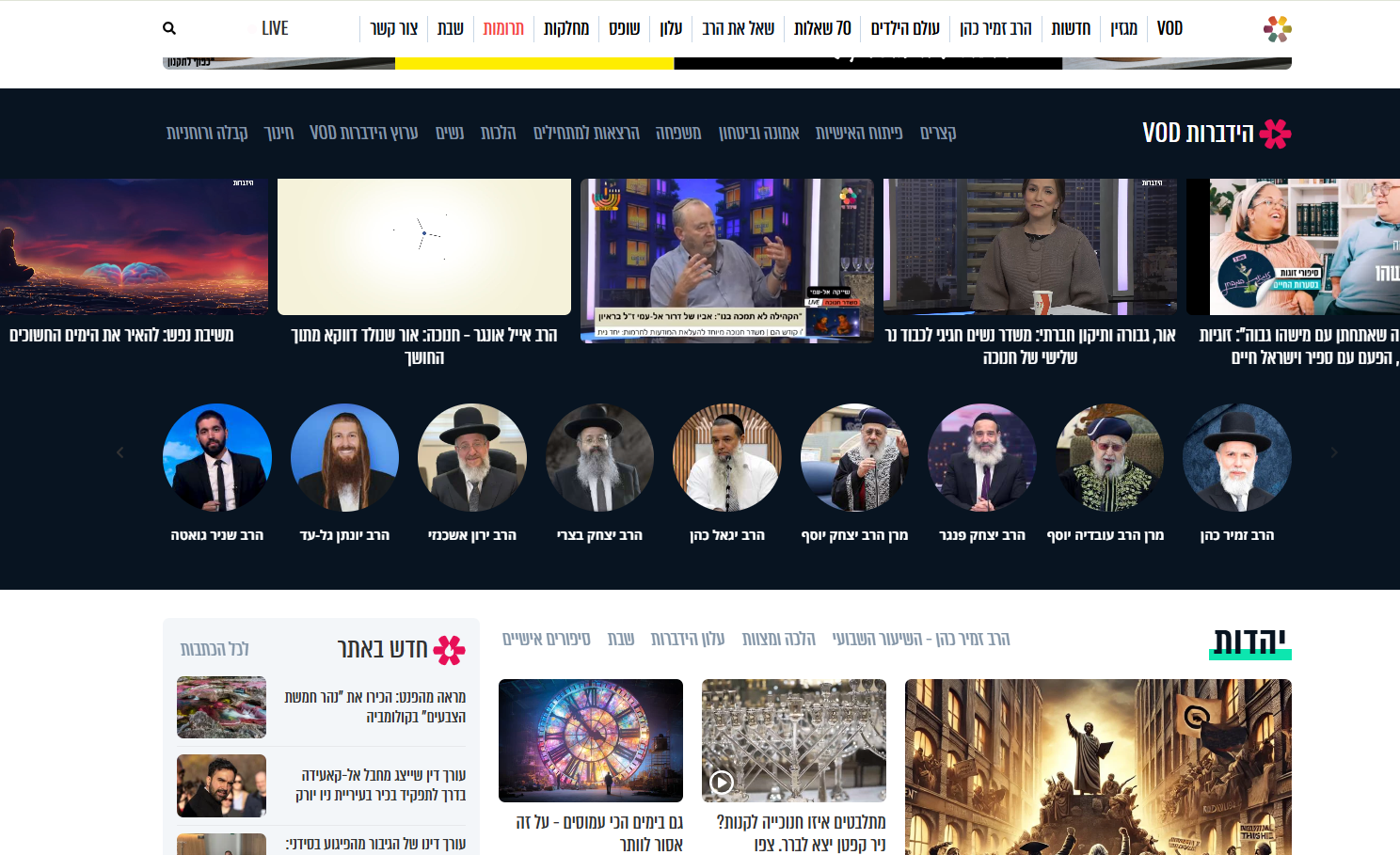Open the studio interview video with gesturing man
The width and height of the screenshot is (1400, 855).
pos(727,261)
